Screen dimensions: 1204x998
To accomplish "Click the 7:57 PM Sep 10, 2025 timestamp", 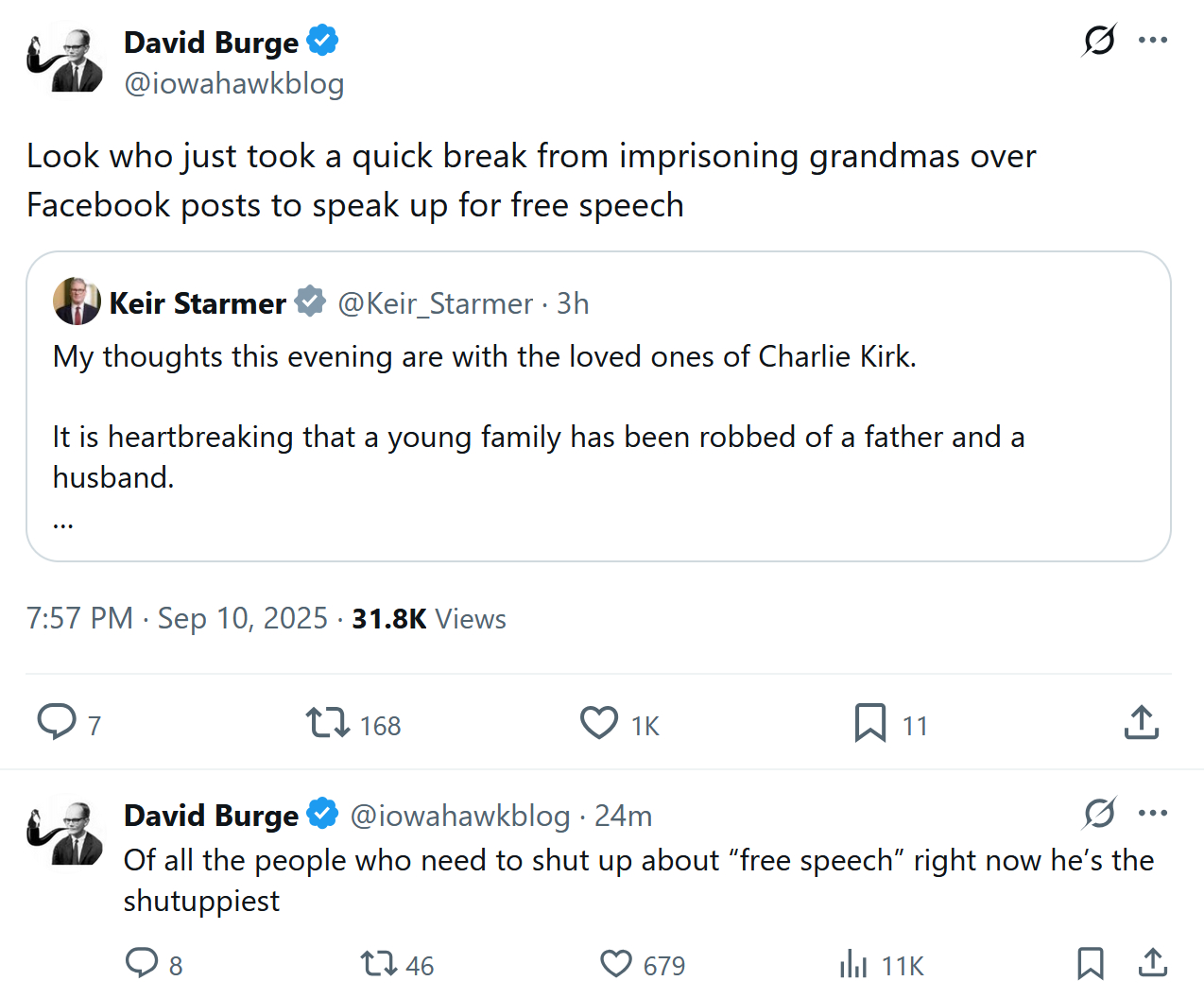I will click(x=177, y=618).
